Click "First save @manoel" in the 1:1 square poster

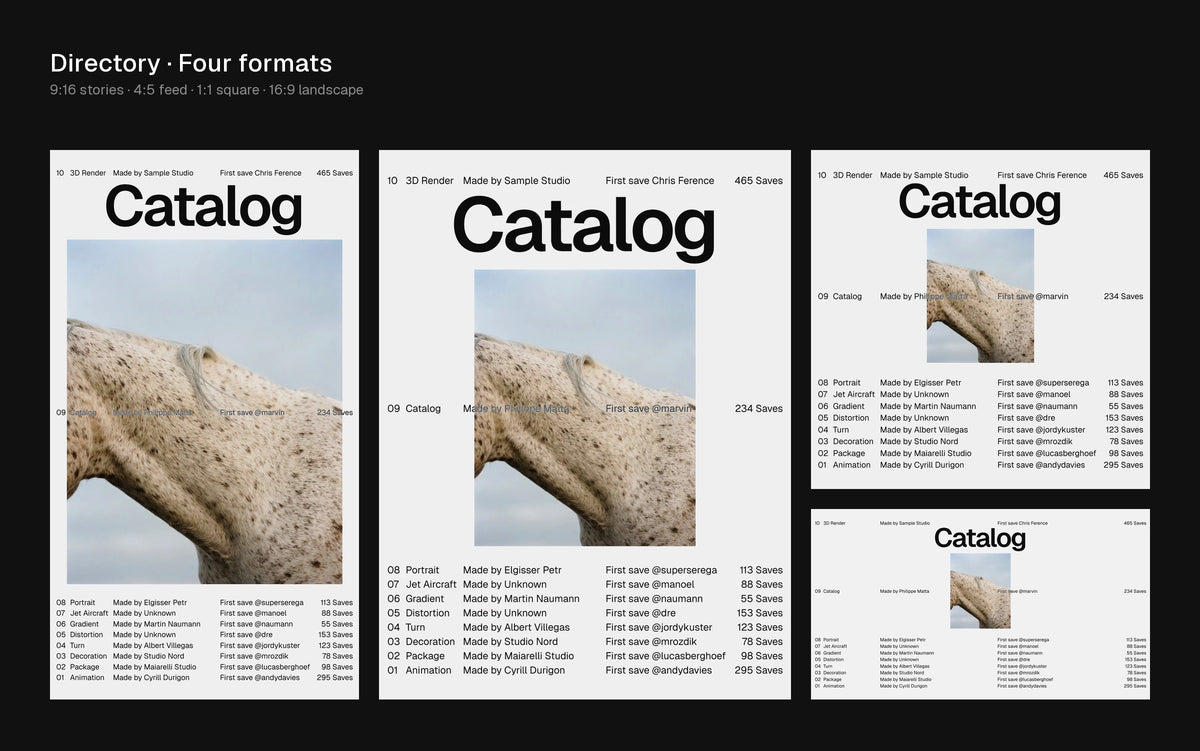pyautogui.click(x=1034, y=394)
